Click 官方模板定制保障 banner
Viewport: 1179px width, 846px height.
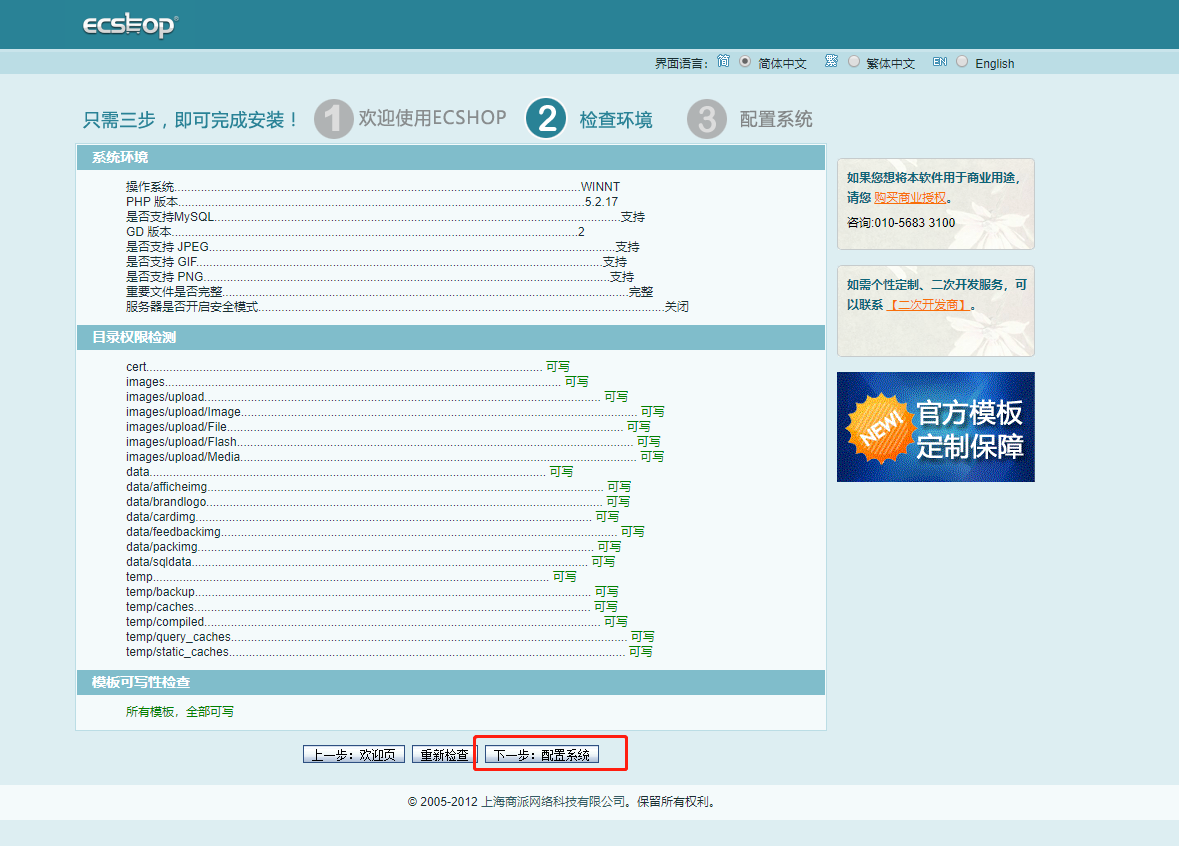[x=935, y=427]
